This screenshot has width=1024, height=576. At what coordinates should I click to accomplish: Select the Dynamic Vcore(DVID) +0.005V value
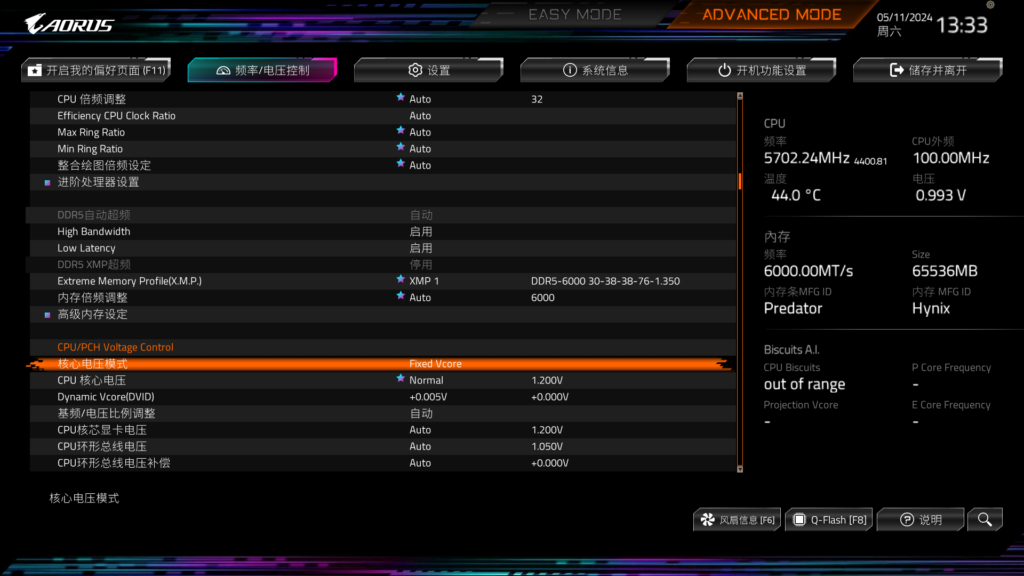click(x=428, y=397)
